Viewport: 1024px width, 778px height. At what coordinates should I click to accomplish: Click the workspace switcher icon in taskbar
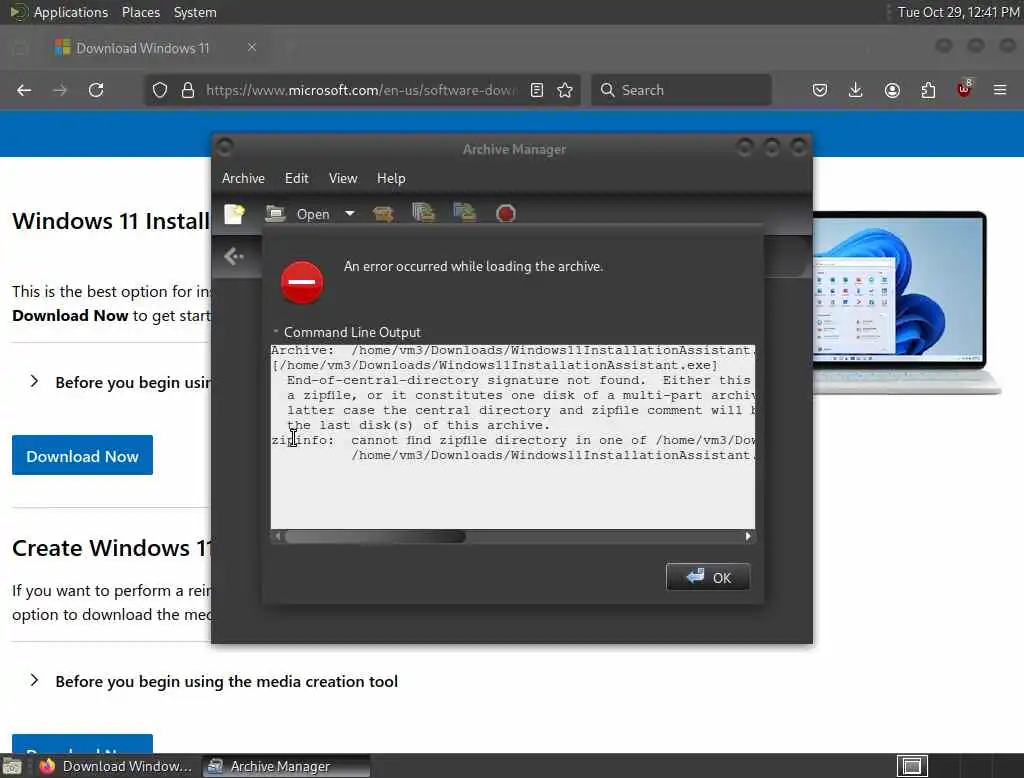912,766
